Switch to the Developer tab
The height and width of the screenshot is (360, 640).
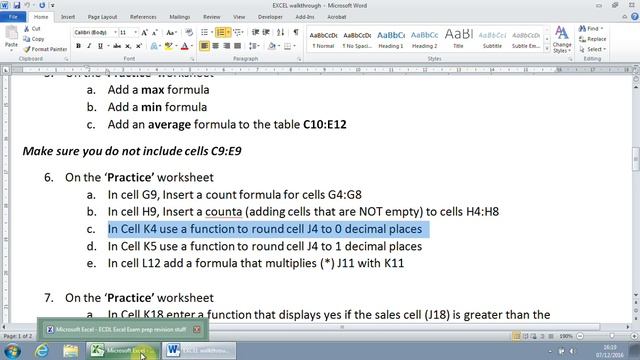pos(270,17)
